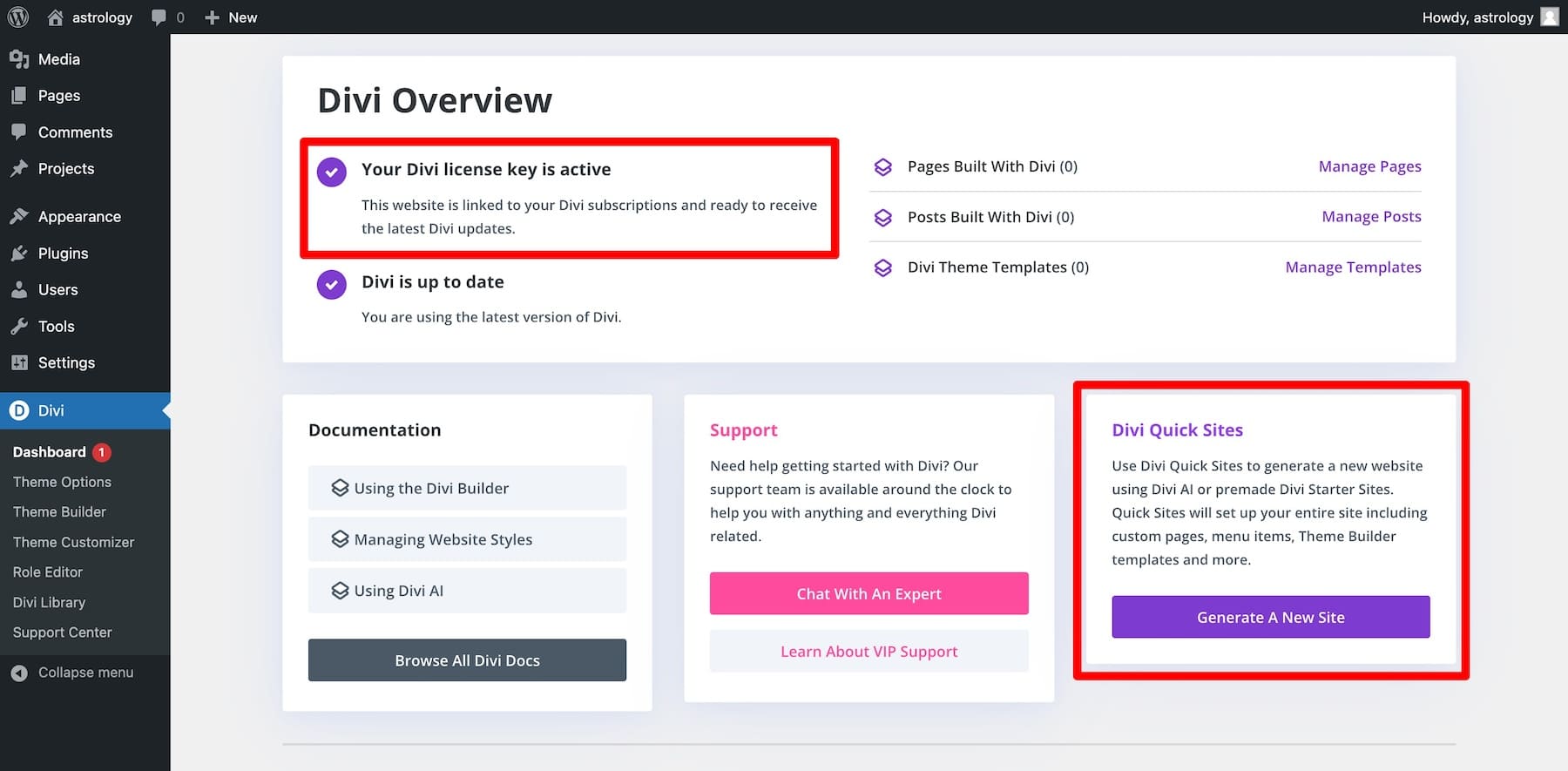Click the comments bubble icon in admin bar
1568x771 pixels.
159,17
